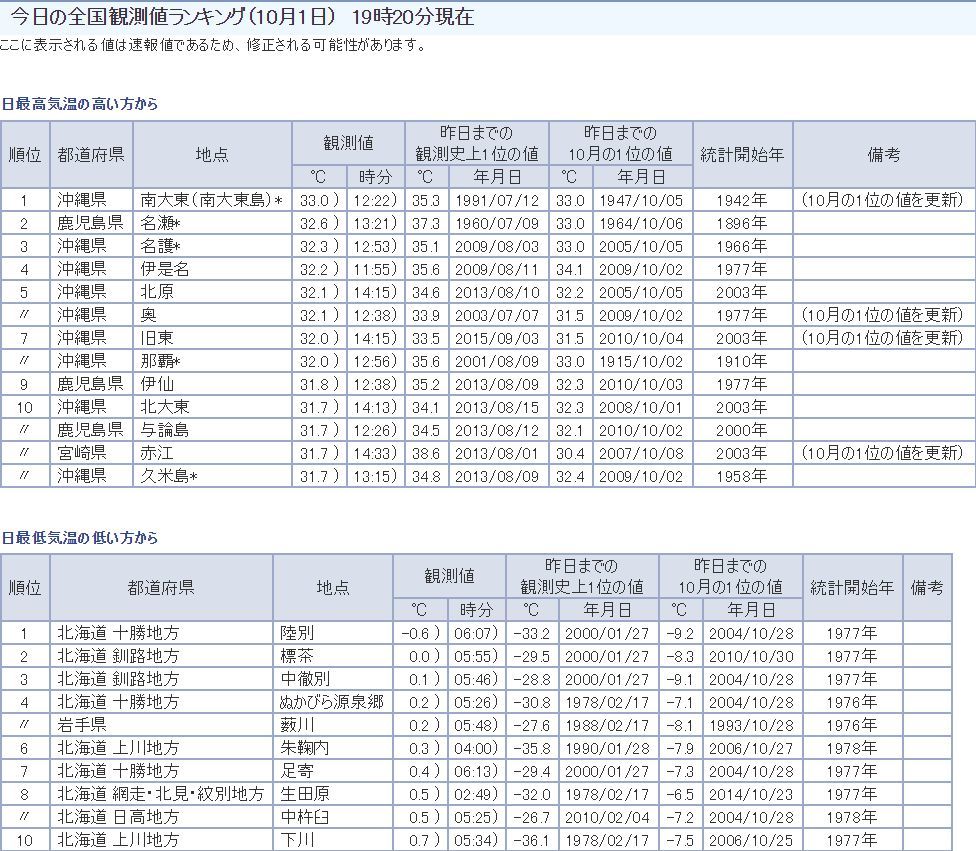
Task: Open the 標茶 station entry
Action: point(298,656)
